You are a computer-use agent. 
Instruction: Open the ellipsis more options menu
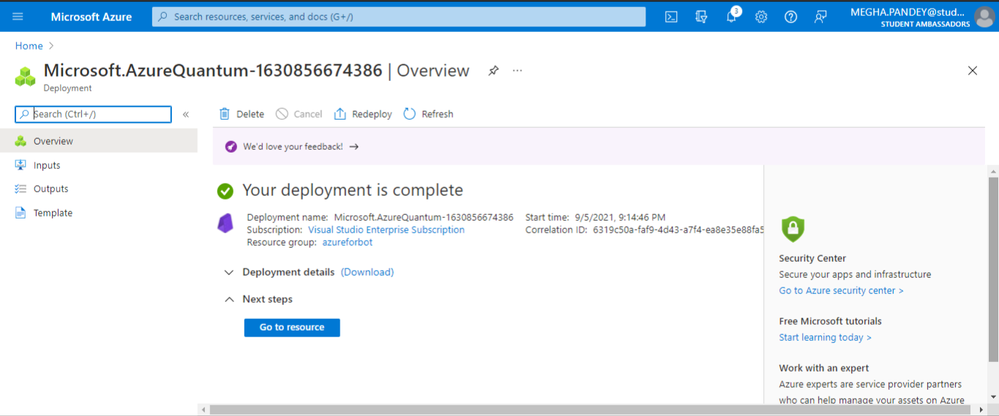pyautogui.click(x=517, y=71)
